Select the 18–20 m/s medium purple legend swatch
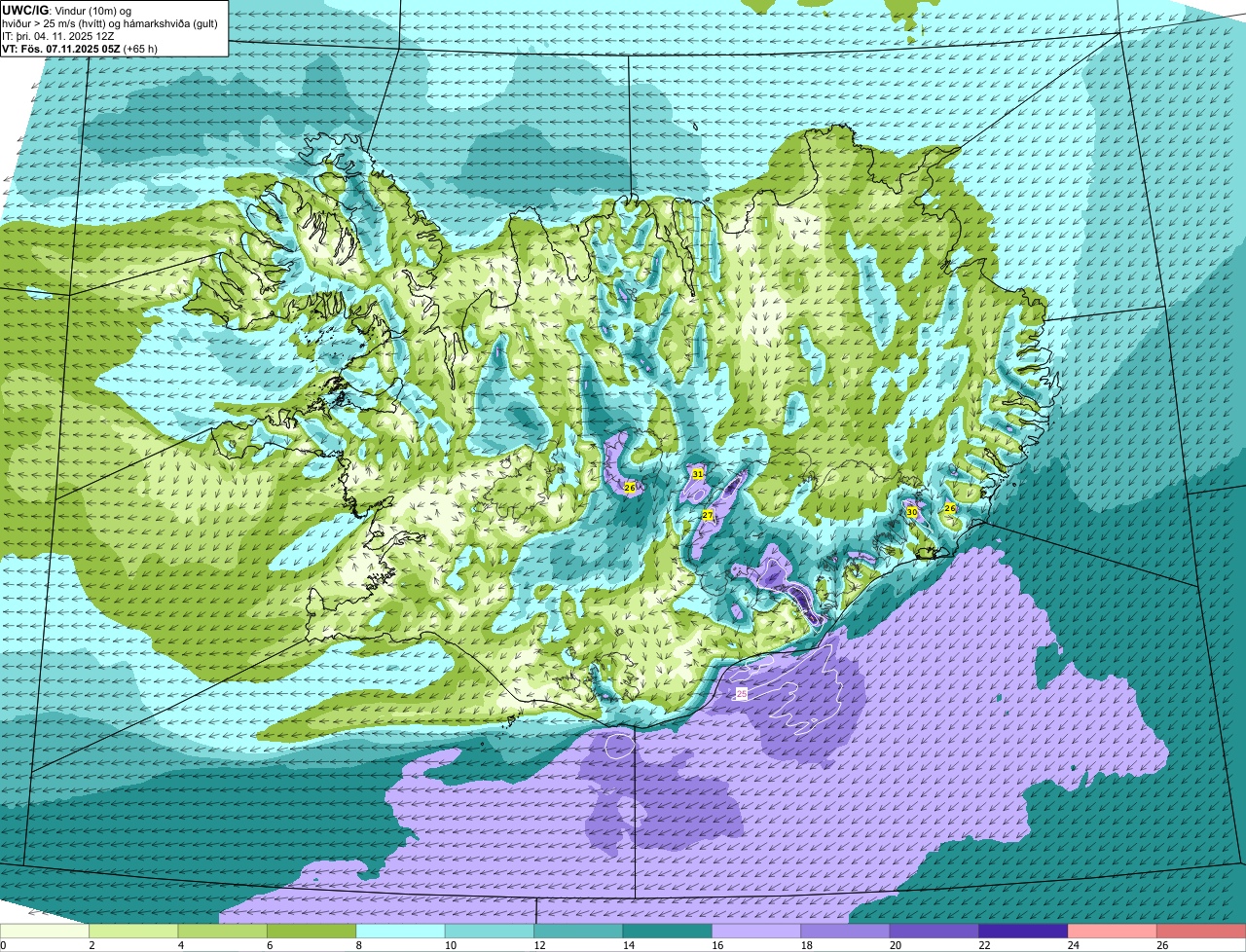The width and height of the screenshot is (1246, 952). pyautogui.click(x=846, y=932)
